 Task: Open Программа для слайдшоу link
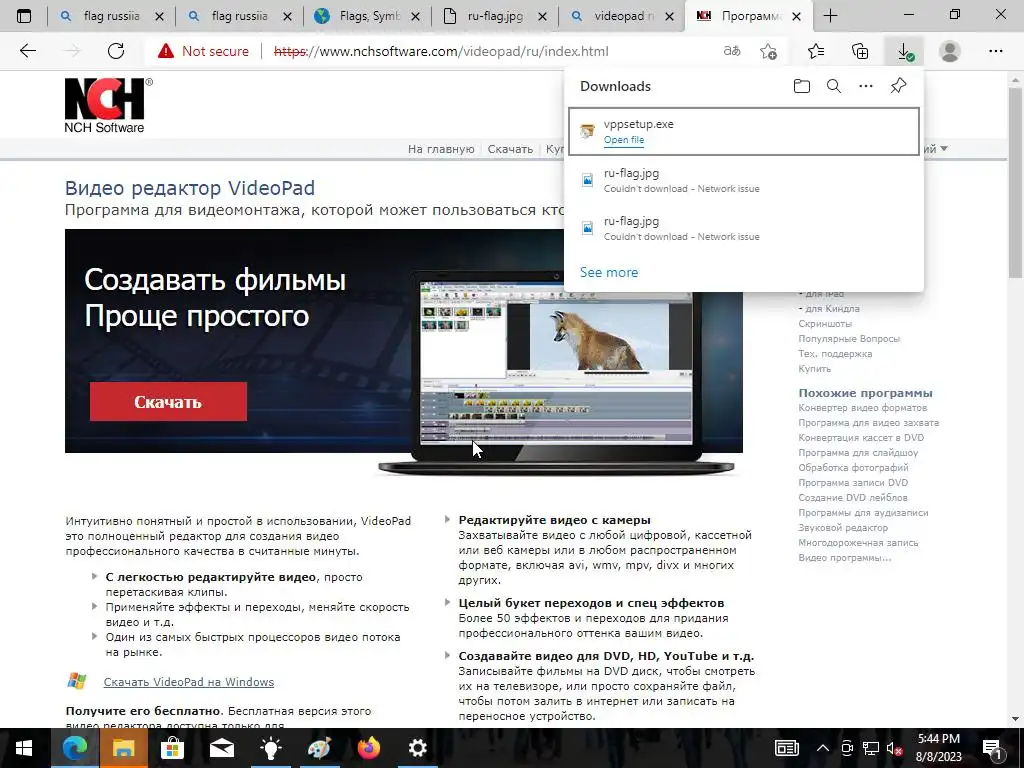pos(858,453)
